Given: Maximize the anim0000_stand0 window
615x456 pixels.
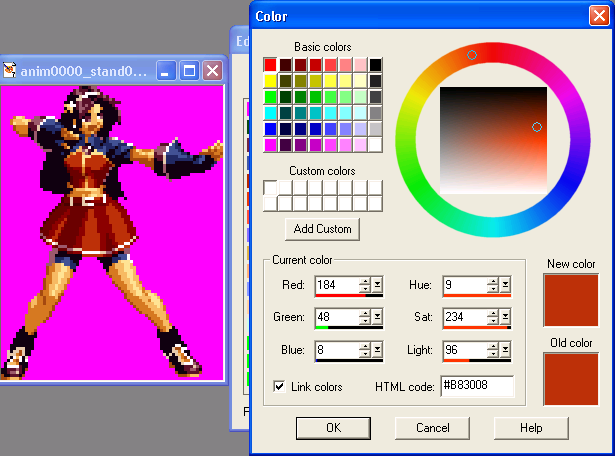Looking at the screenshot, I should coord(189,71).
